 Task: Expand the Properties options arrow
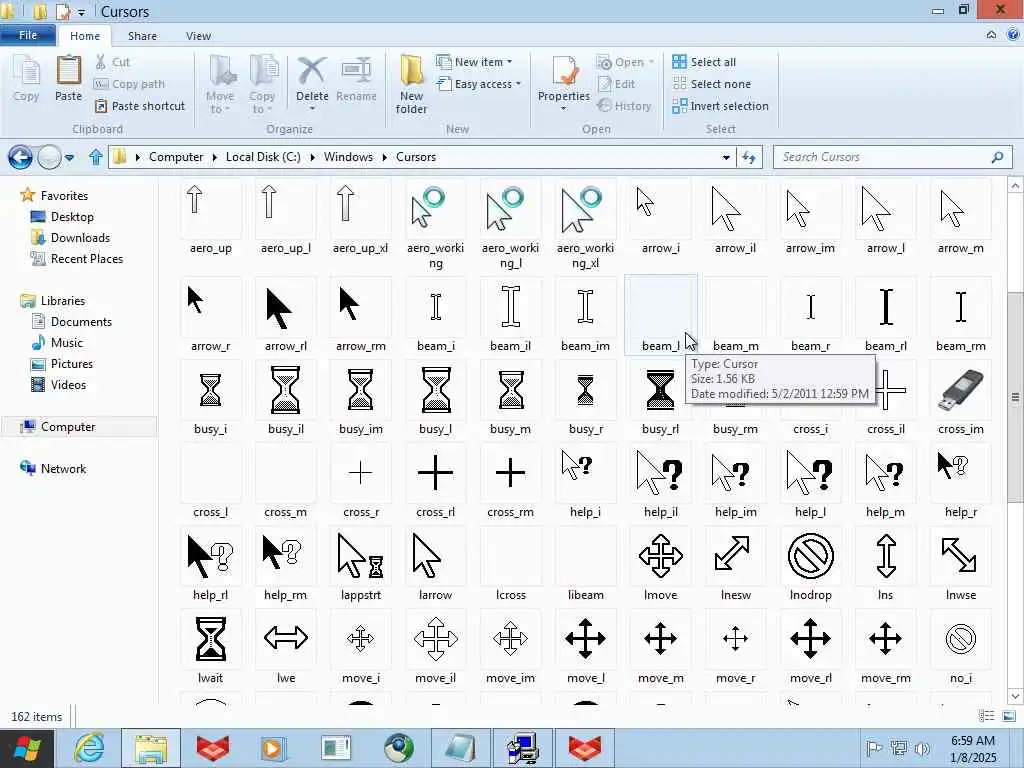coord(564,108)
